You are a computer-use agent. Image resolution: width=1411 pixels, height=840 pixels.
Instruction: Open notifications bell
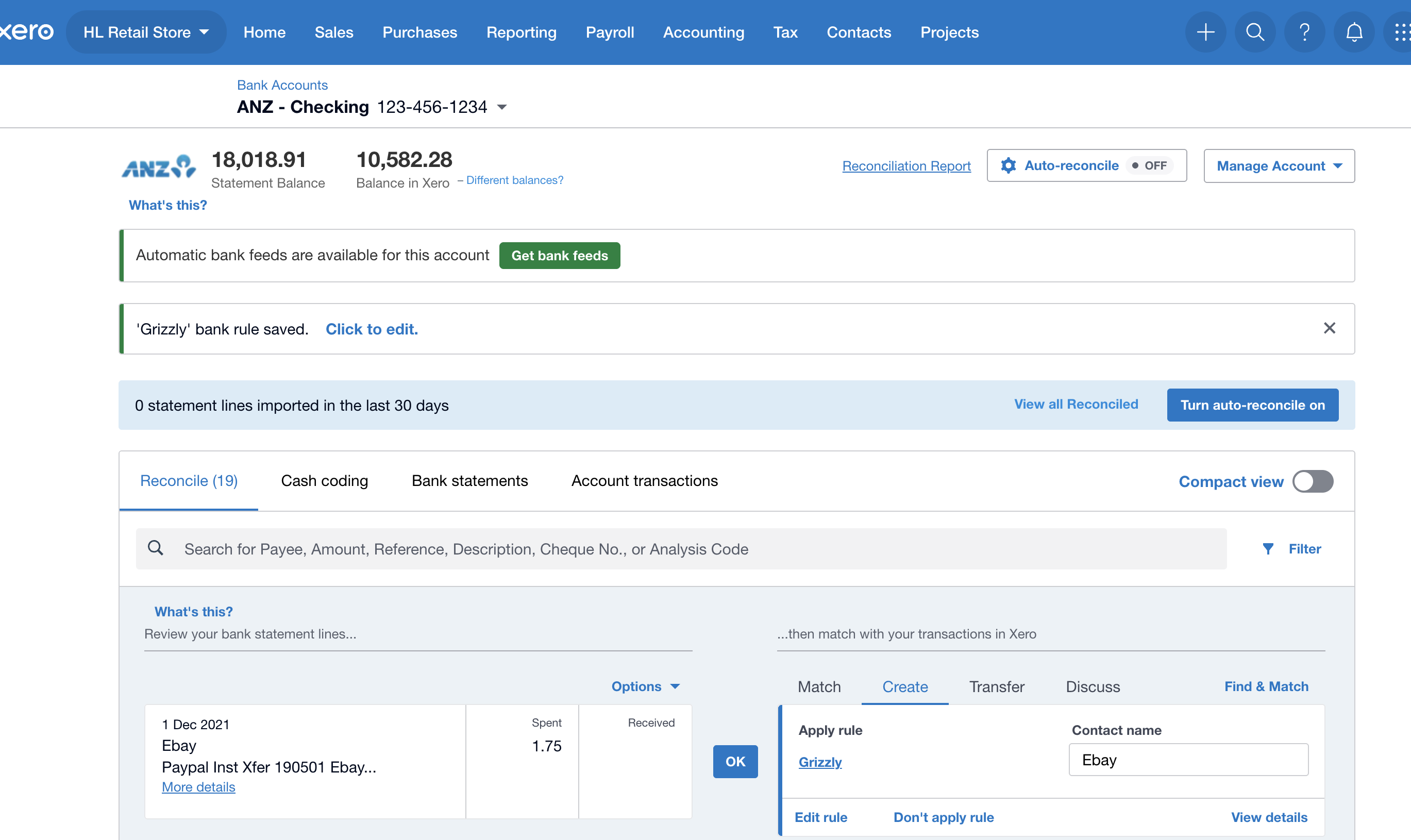[x=1354, y=32]
